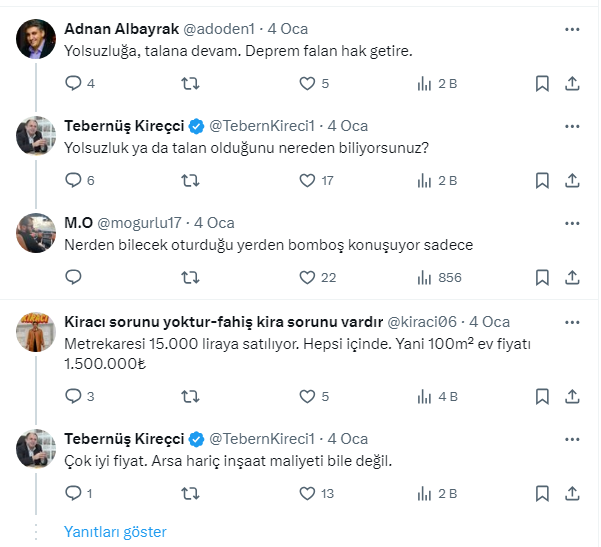Open Tebernüş Kireççi's display name on last tweet
Image resolution: width=601 pixels, height=547 pixels.
pos(124,439)
